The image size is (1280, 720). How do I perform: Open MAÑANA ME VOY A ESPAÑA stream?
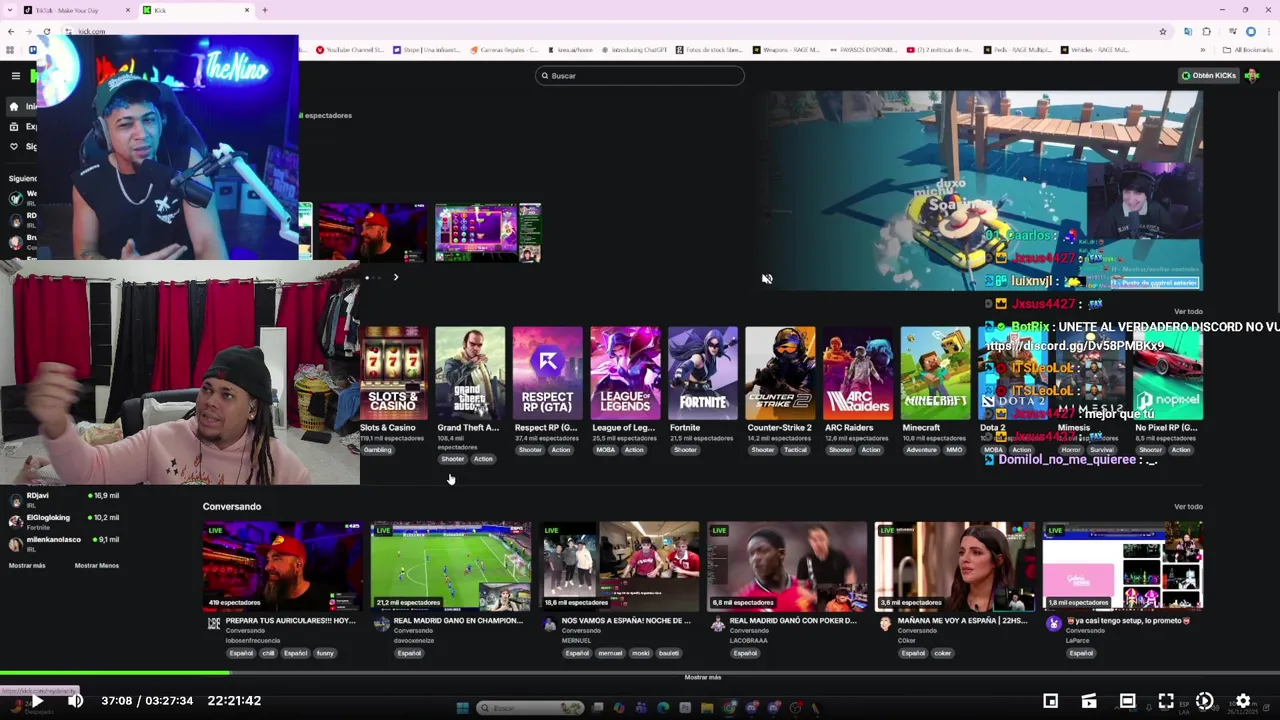point(955,566)
